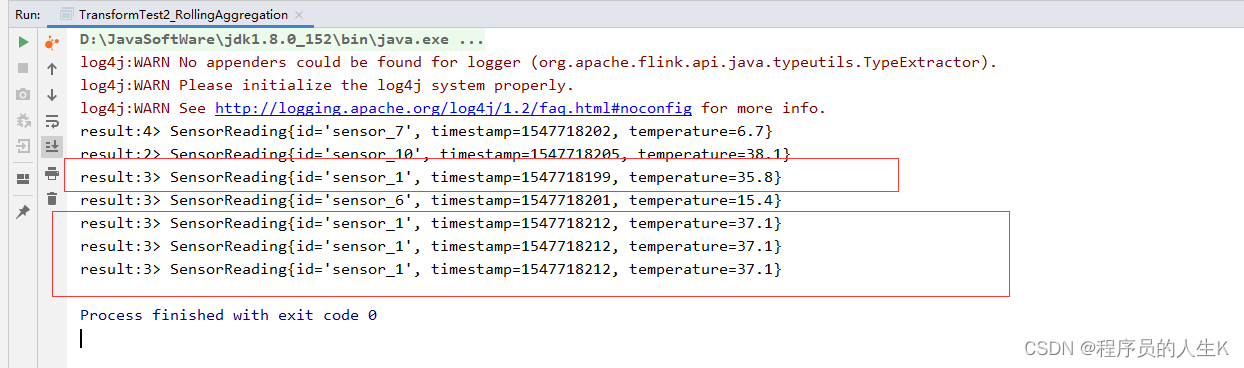Jump down with the down arrow icon
Viewport: 1244px width, 368px height.
point(52,95)
